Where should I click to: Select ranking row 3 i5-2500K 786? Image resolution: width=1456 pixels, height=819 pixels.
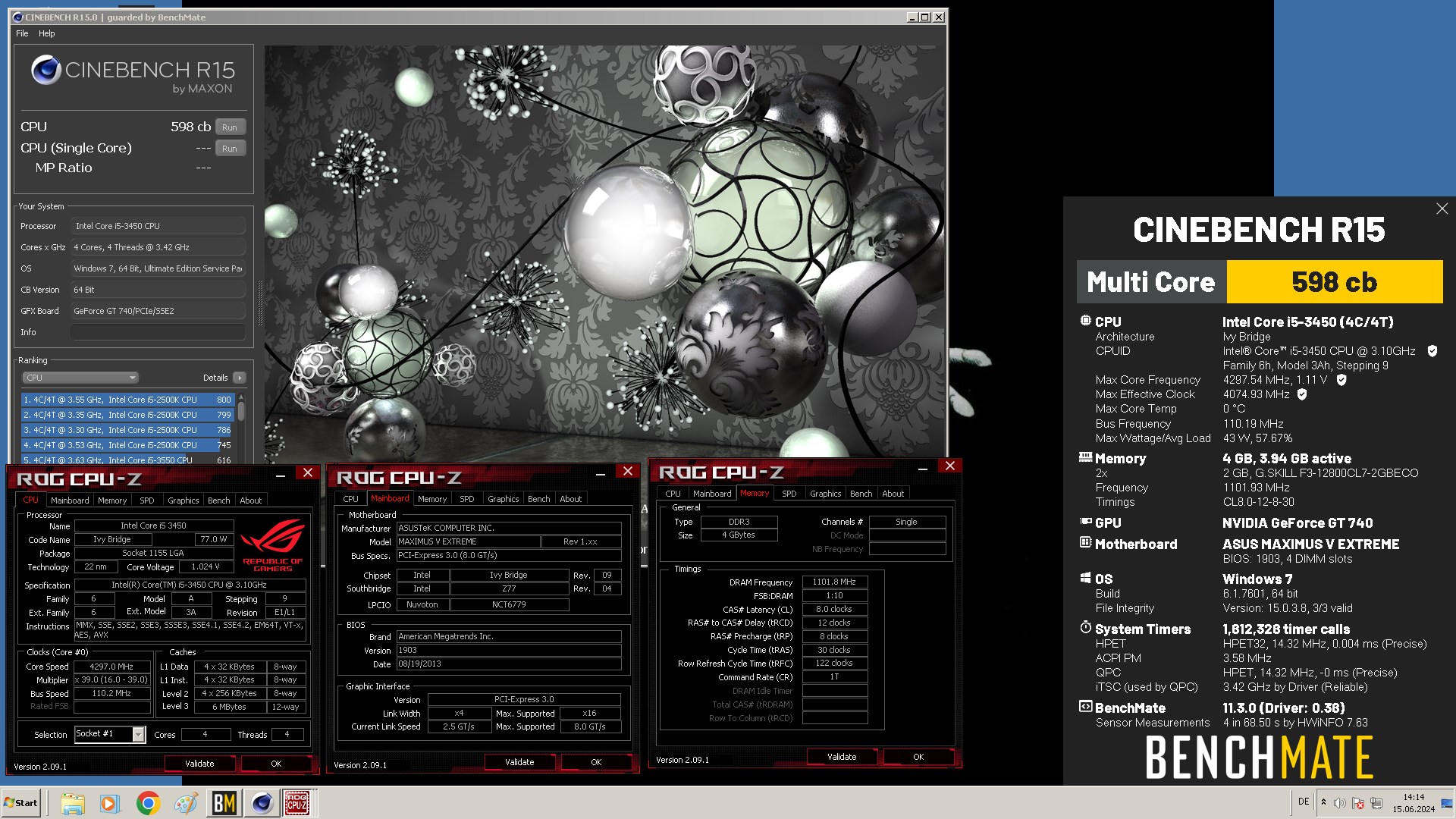(x=127, y=430)
